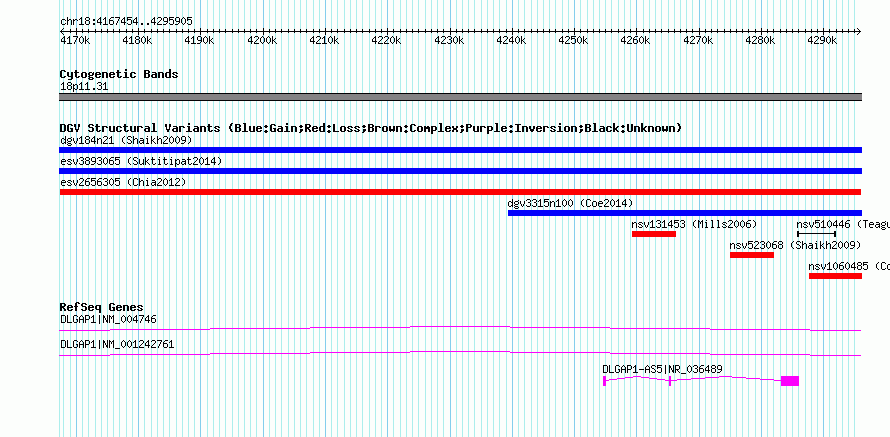Select the nsv1060485 red loss bar
The height and width of the screenshot is (437, 890).
tap(836, 276)
